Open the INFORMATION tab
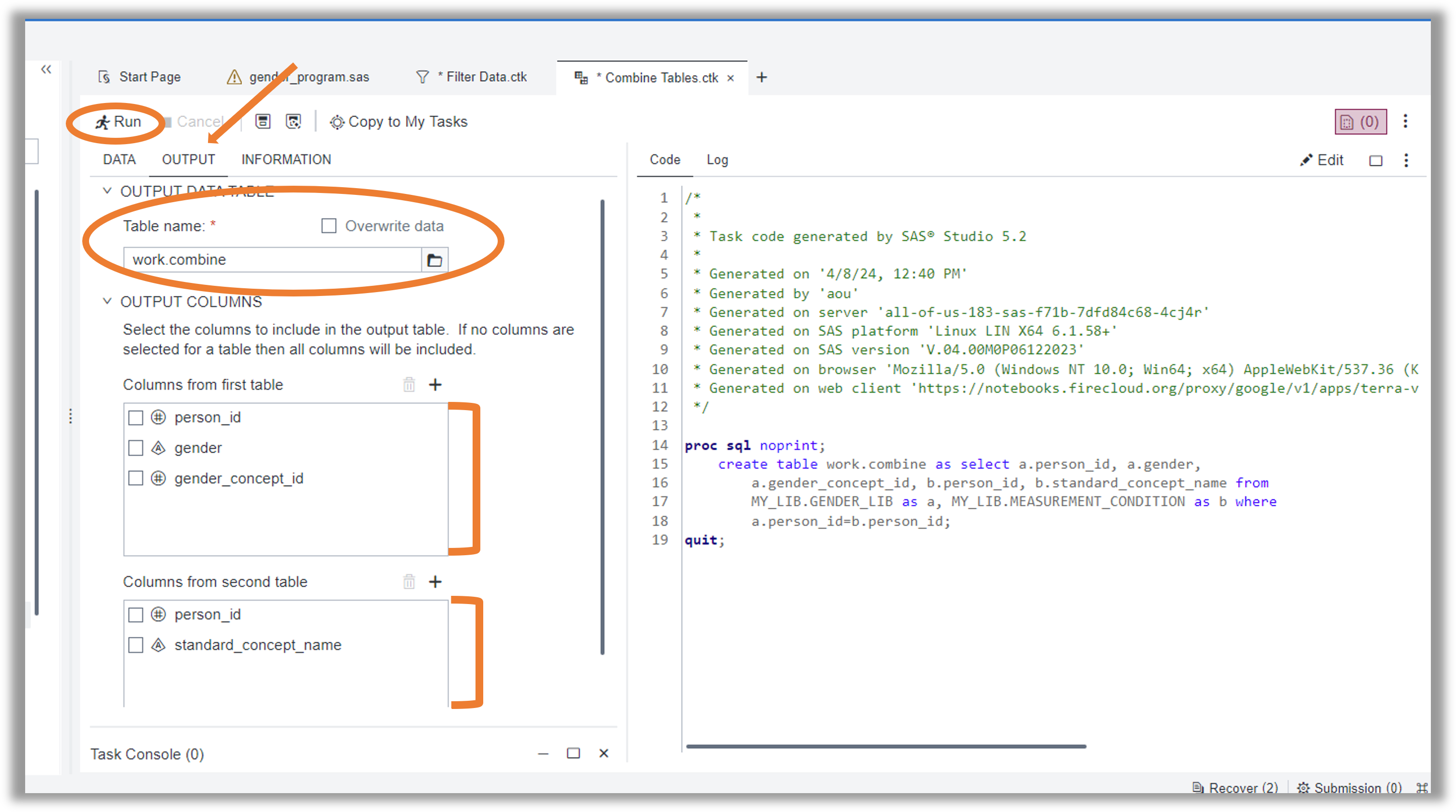 (286, 160)
